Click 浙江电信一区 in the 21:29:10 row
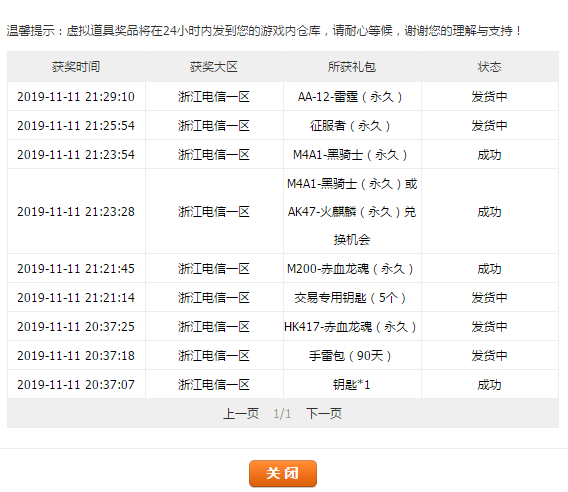 (x=214, y=97)
